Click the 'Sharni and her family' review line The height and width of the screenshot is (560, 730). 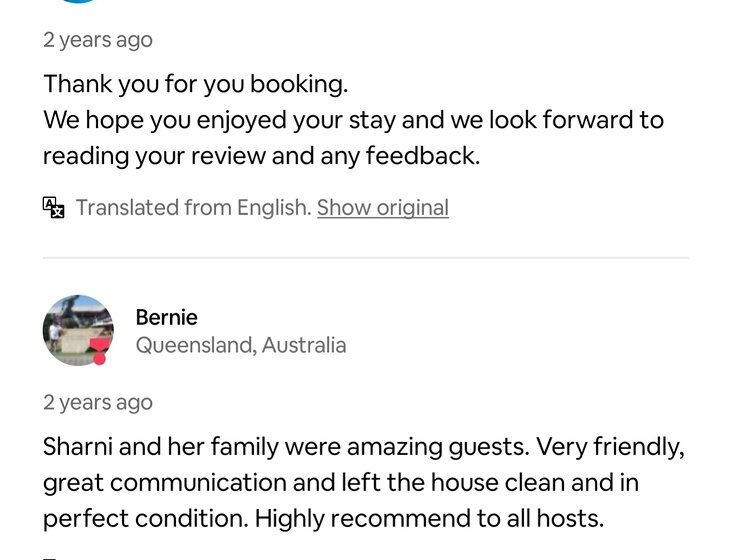click(362, 447)
